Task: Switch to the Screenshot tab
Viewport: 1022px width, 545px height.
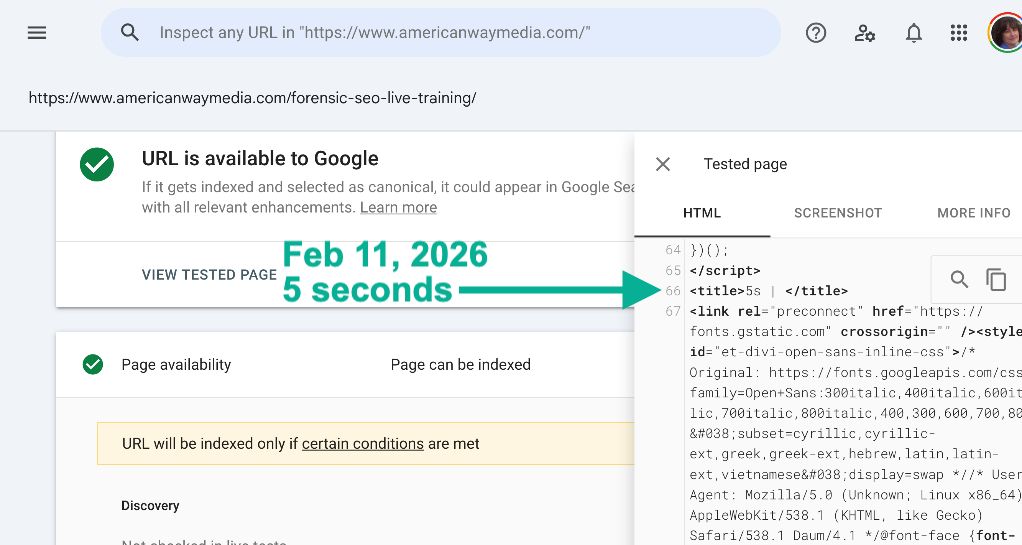Action: (838, 213)
